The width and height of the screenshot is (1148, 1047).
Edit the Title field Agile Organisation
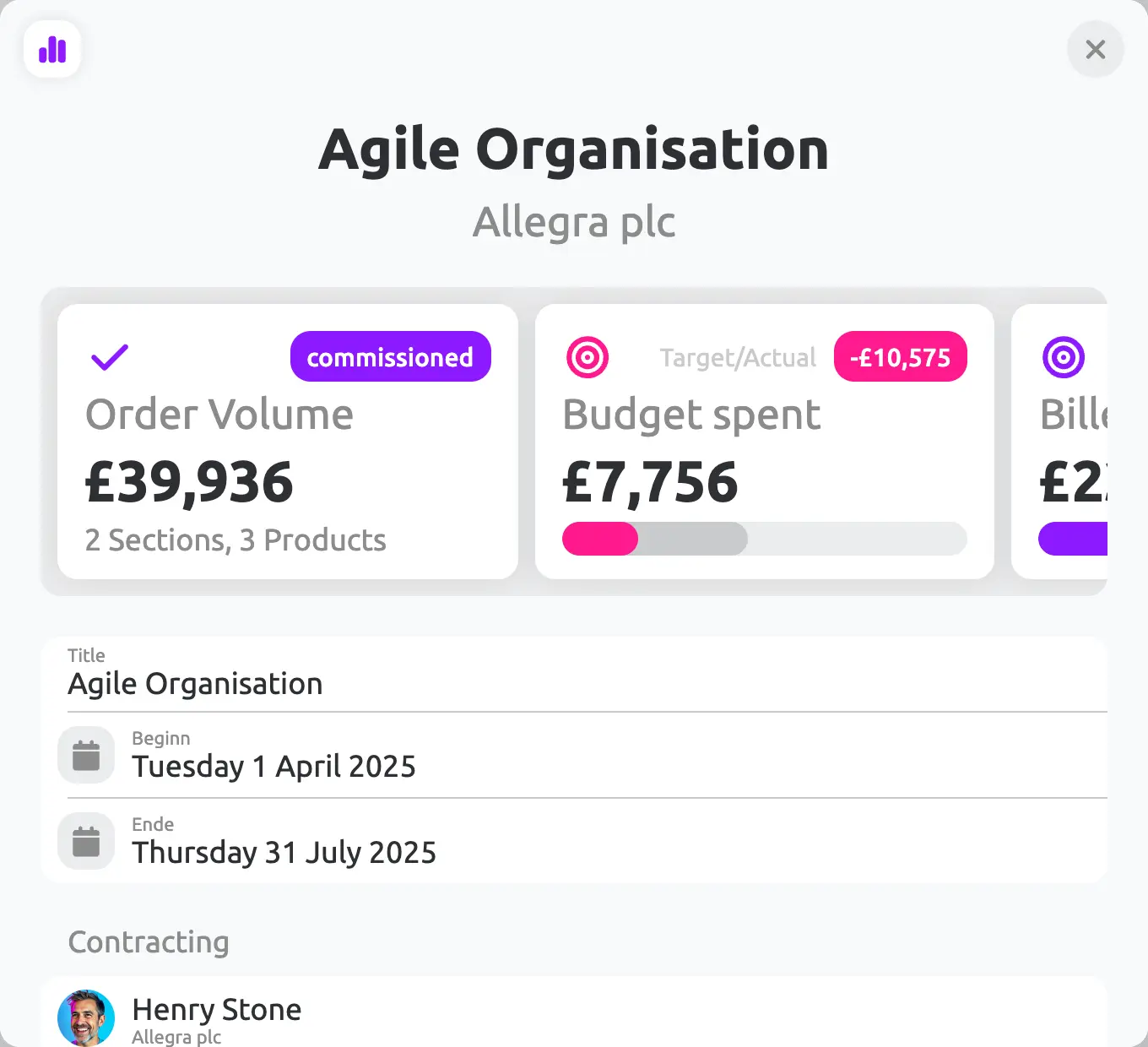pos(574,675)
